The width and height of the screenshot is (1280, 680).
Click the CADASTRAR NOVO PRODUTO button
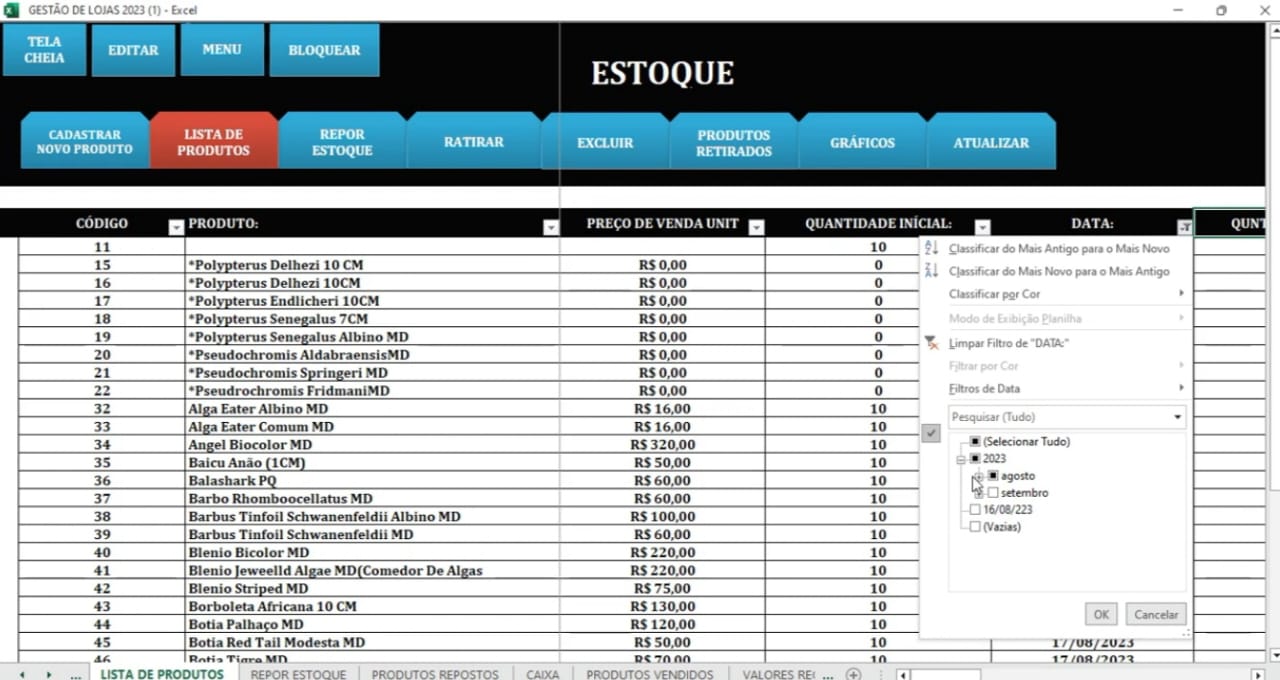click(x=84, y=142)
